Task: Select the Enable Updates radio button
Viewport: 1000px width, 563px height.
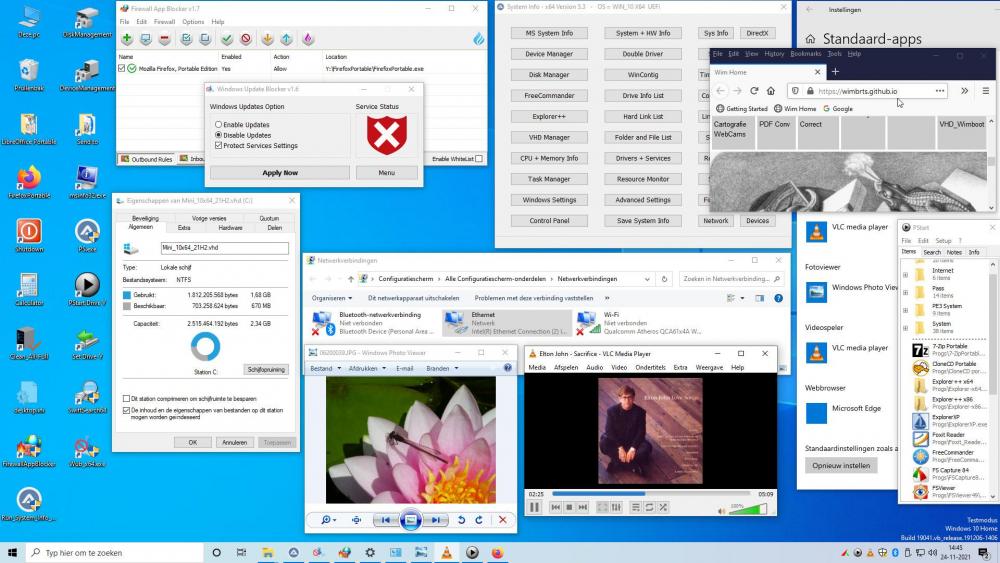Action: [x=219, y=124]
